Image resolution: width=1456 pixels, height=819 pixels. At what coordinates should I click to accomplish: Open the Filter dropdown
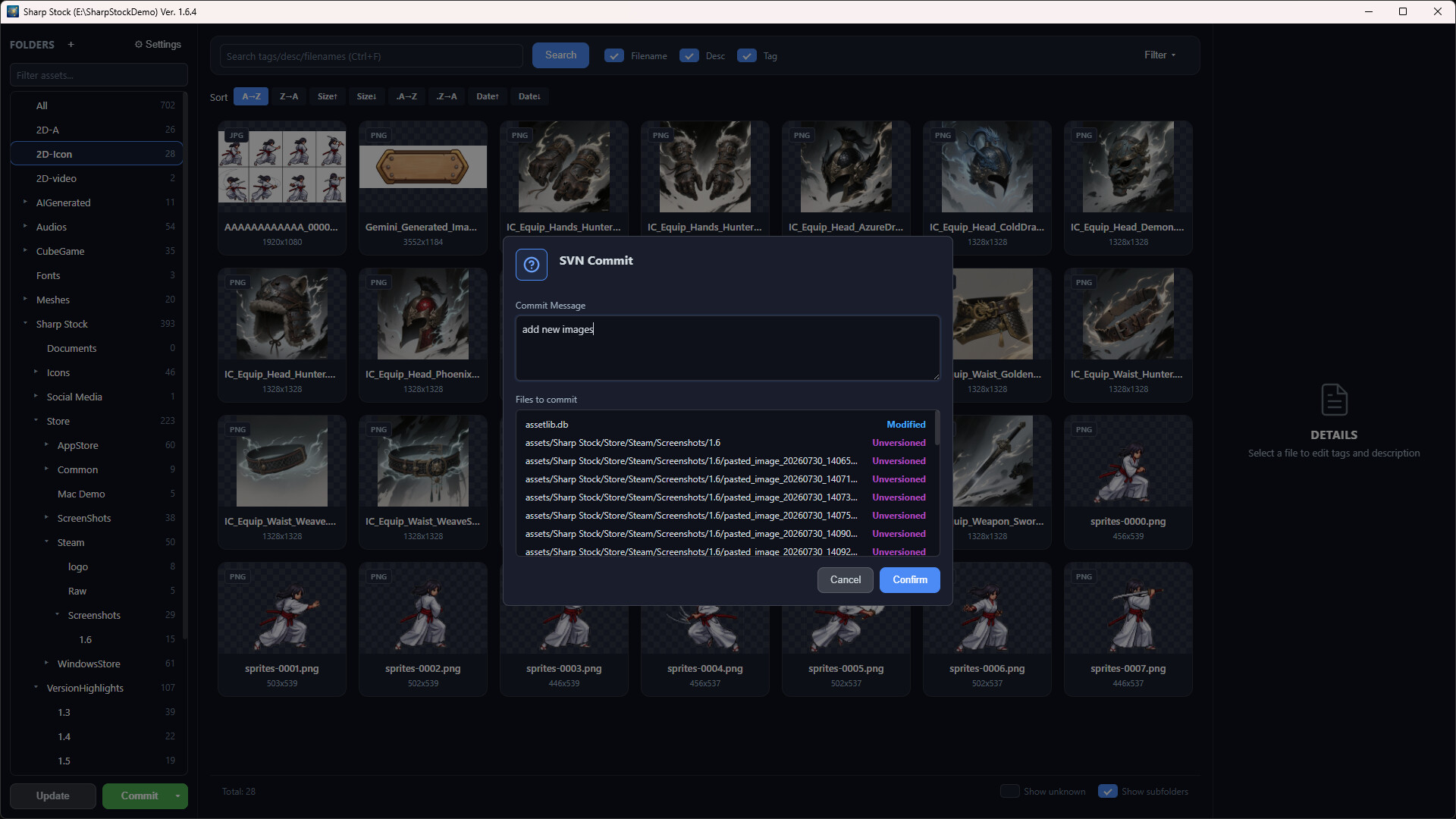(1159, 55)
